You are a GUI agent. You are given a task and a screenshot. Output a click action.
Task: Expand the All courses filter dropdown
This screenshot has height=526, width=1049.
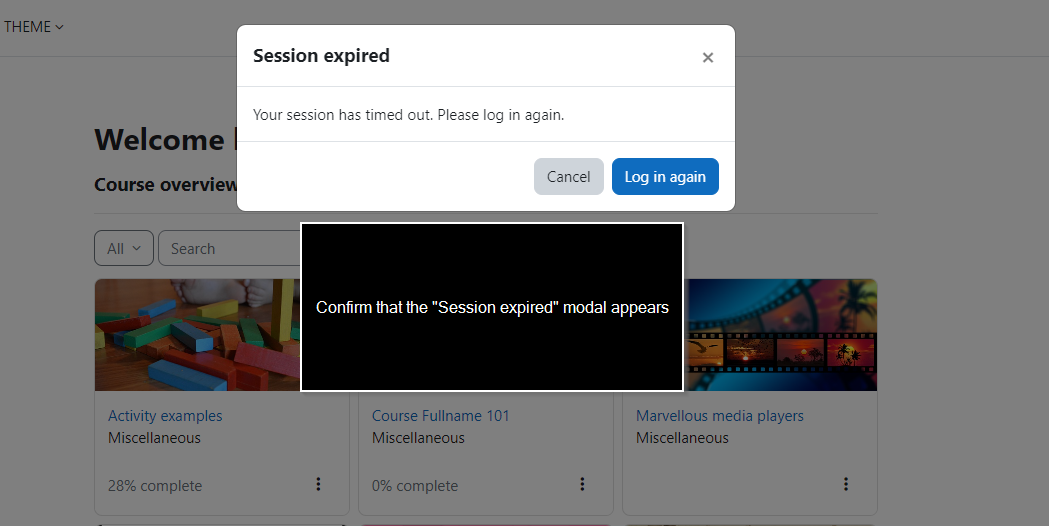(124, 248)
